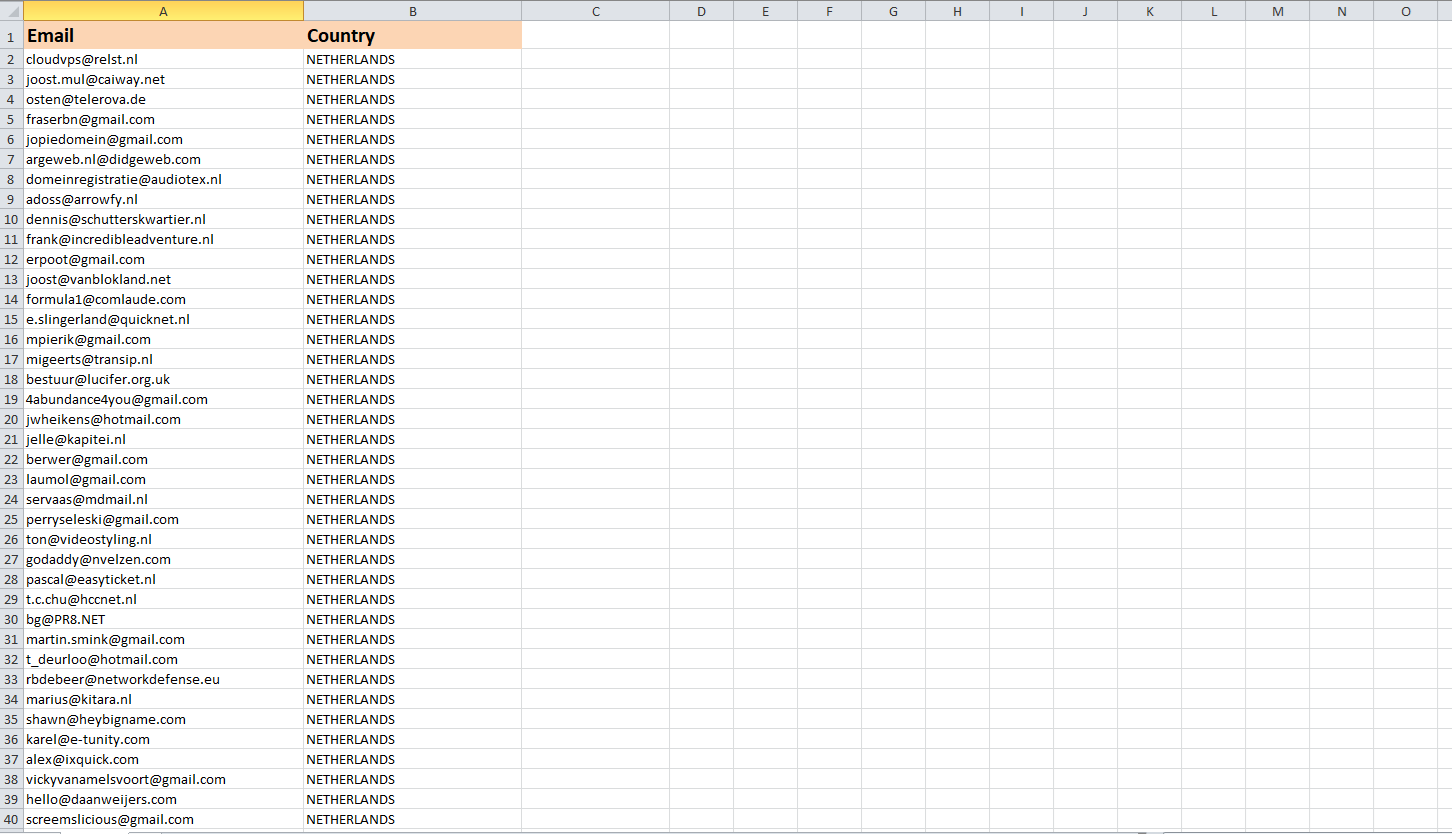This screenshot has width=1452, height=834.
Task: Select the cell cloudvps@relst.nl
Action: [x=163, y=59]
